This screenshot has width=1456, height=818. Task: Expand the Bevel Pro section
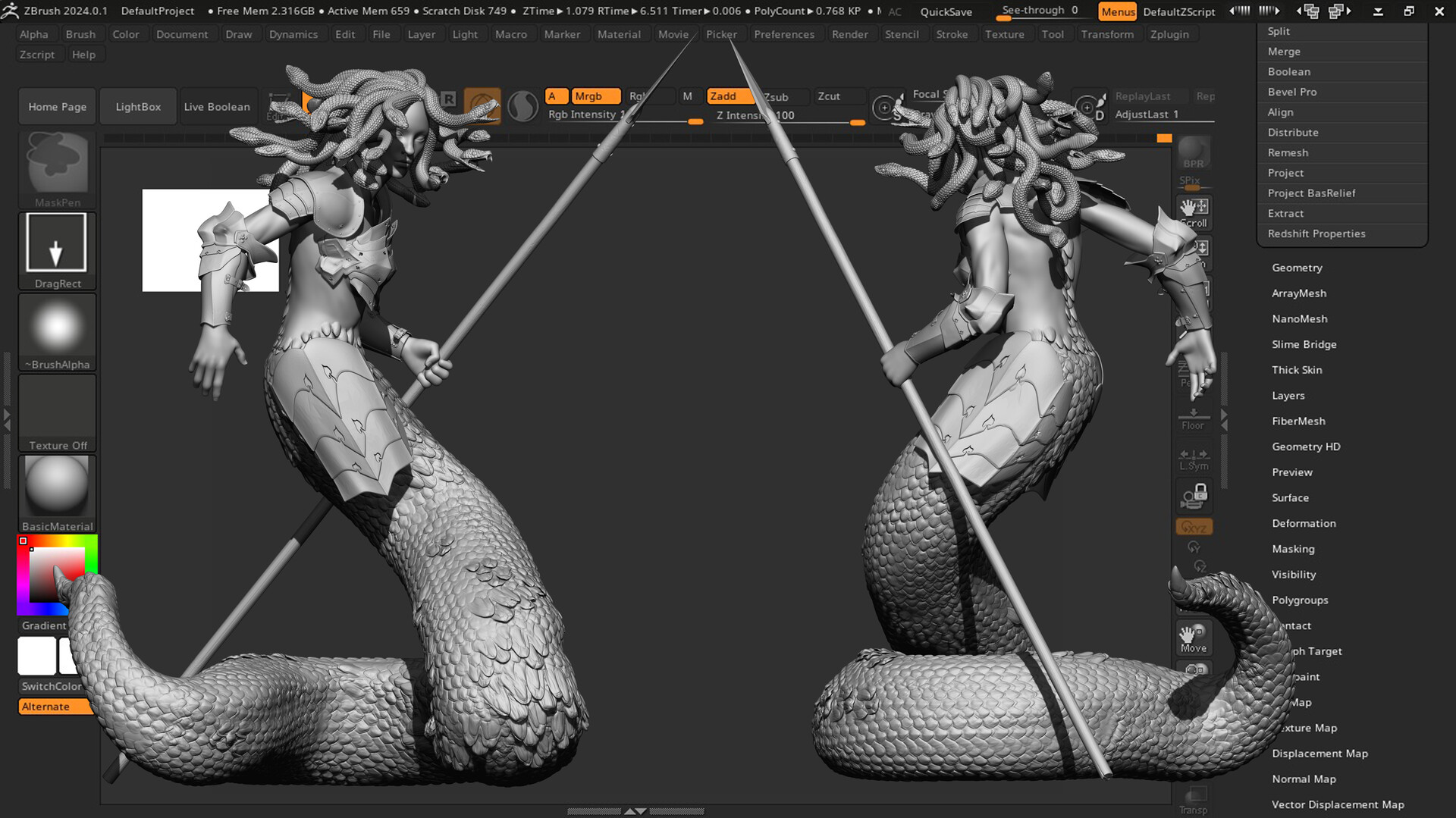1342,92
